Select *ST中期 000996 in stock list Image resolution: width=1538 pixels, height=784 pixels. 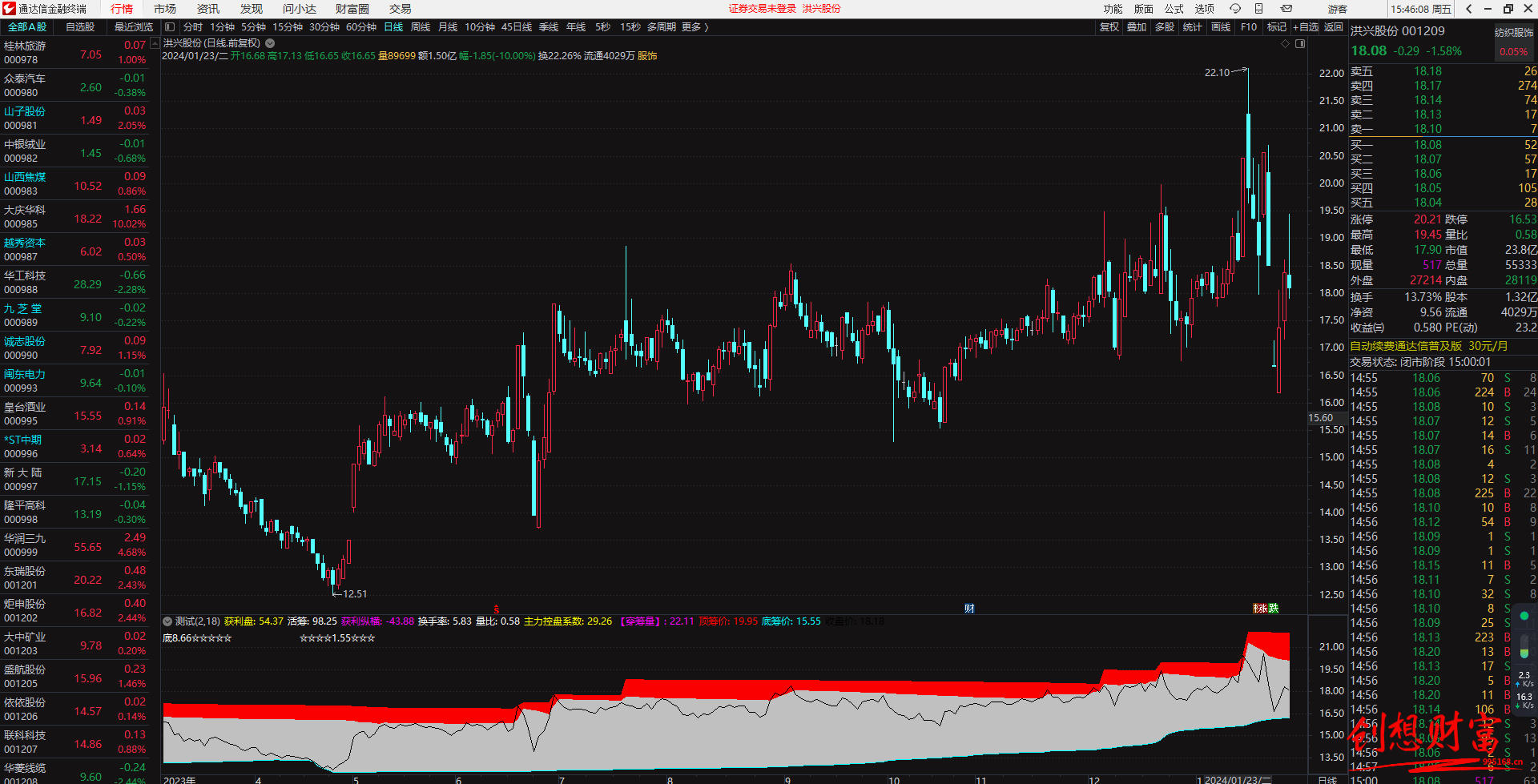[x=74, y=447]
